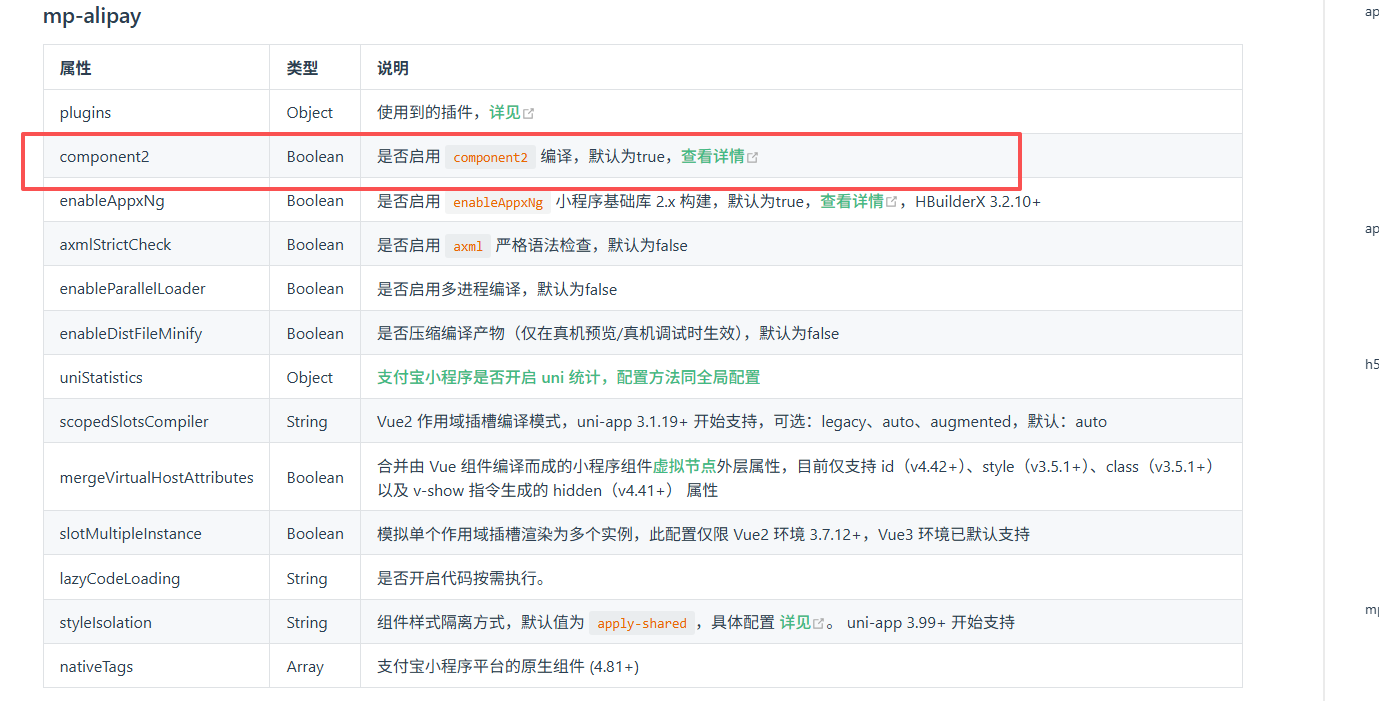The height and width of the screenshot is (701, 1379).
Task: Click external link icon in styleIsolation row
Action: [819, 624]
